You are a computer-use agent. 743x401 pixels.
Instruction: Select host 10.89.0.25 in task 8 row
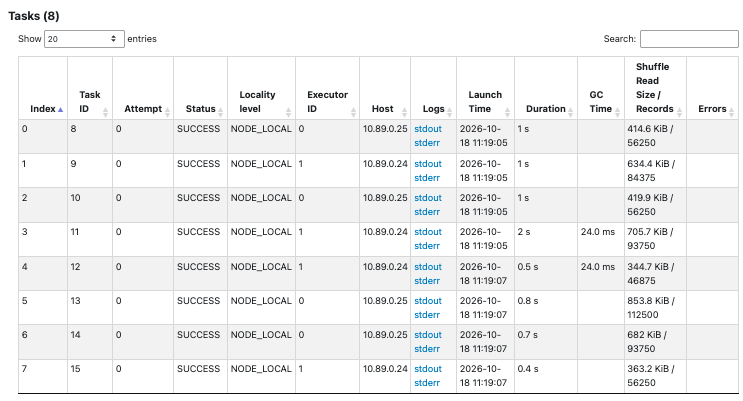click(x=385, y=136)
